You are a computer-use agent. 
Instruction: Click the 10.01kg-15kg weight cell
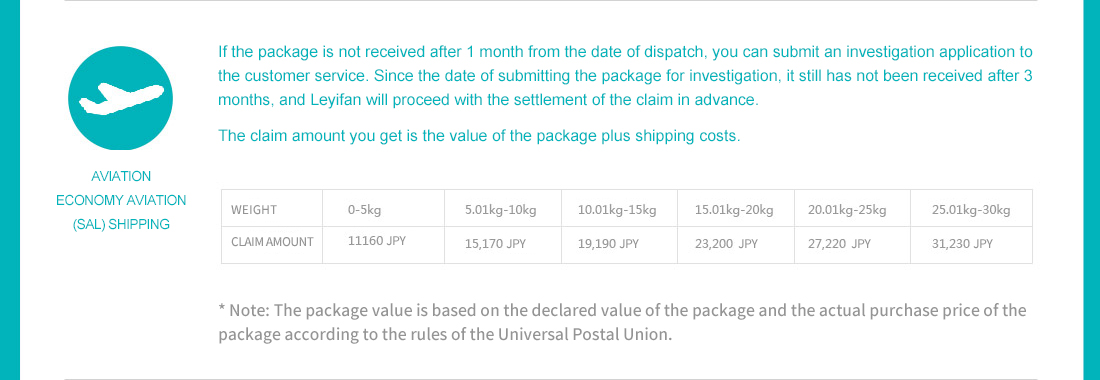point(619,208)
